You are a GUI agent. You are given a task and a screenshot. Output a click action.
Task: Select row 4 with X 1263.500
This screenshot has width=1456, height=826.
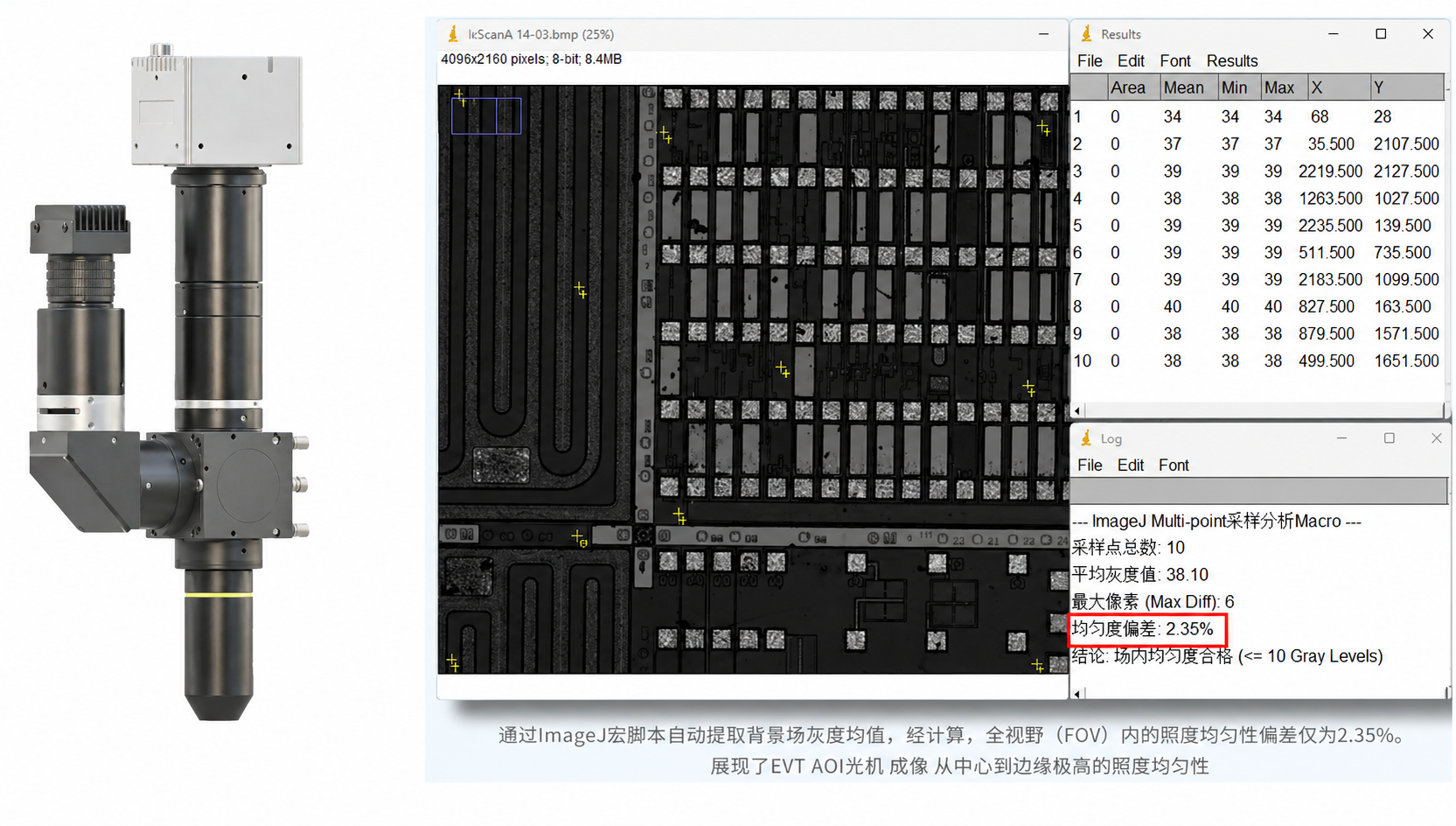[x=1257, y=199]
